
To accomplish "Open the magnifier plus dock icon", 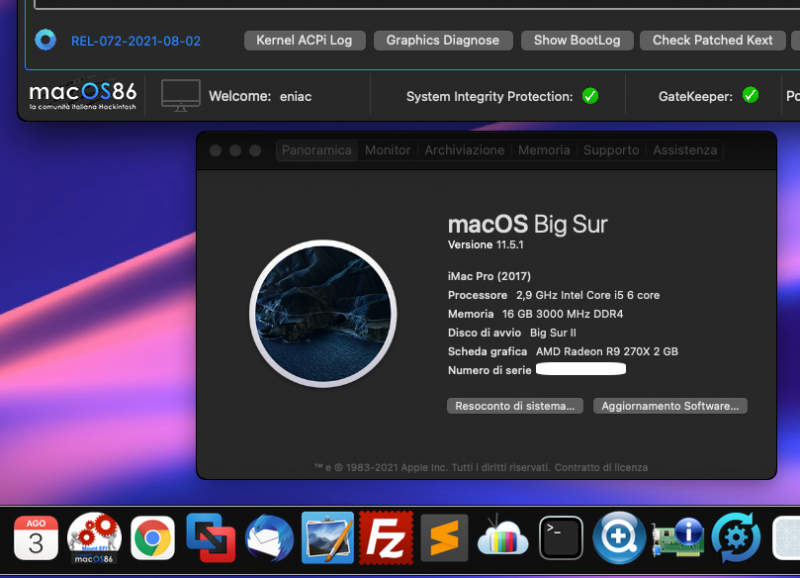I will pos(619,538).
